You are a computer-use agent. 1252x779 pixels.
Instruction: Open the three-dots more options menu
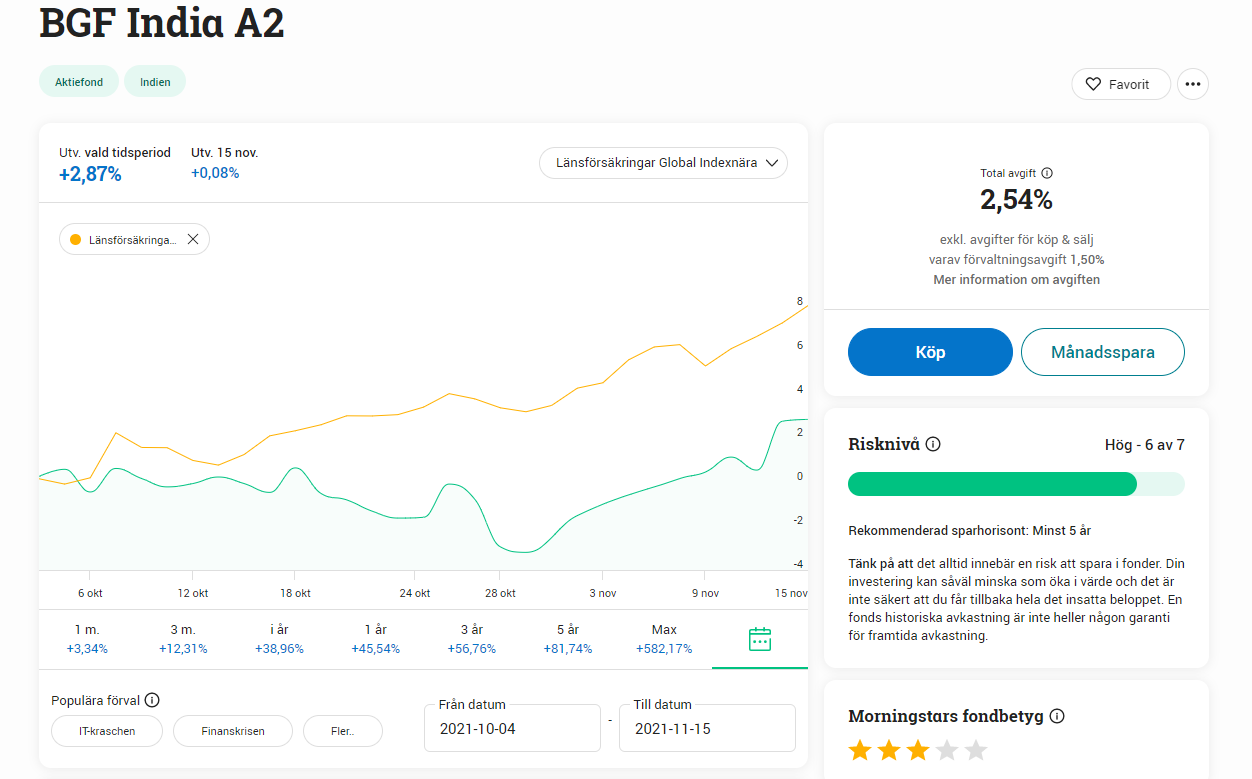[x=1192, y=85]
